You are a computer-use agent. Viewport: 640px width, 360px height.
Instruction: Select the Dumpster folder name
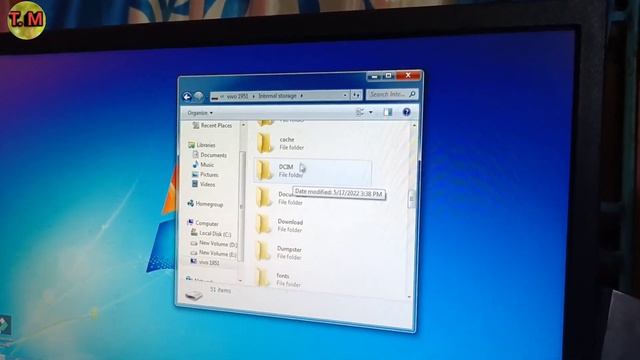tap(289, 249)
